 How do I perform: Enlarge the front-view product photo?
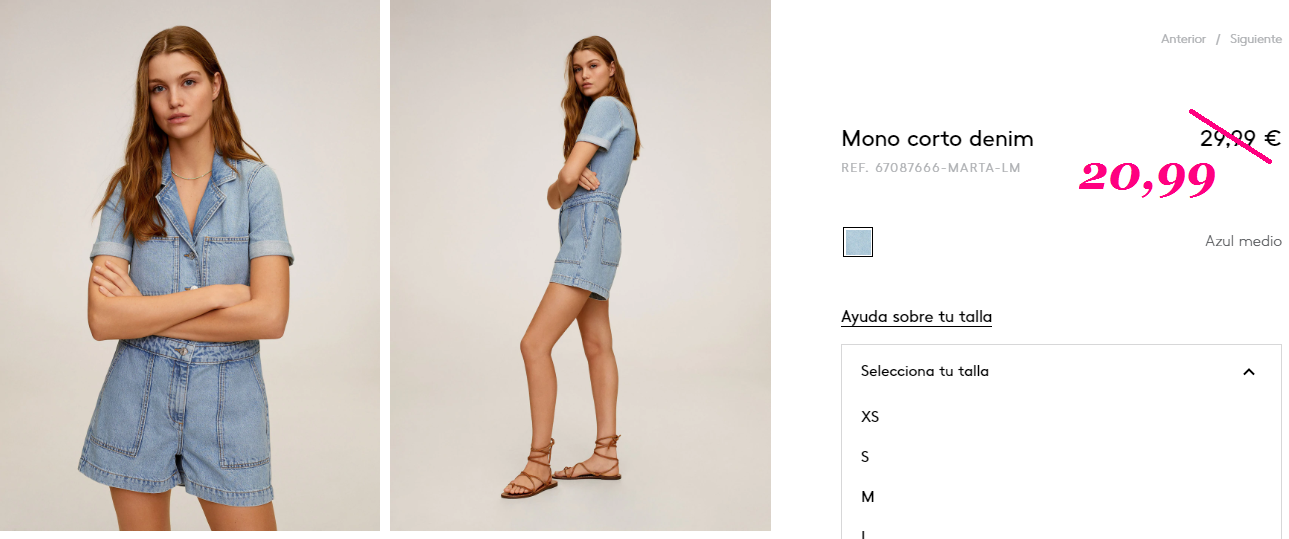190,265
